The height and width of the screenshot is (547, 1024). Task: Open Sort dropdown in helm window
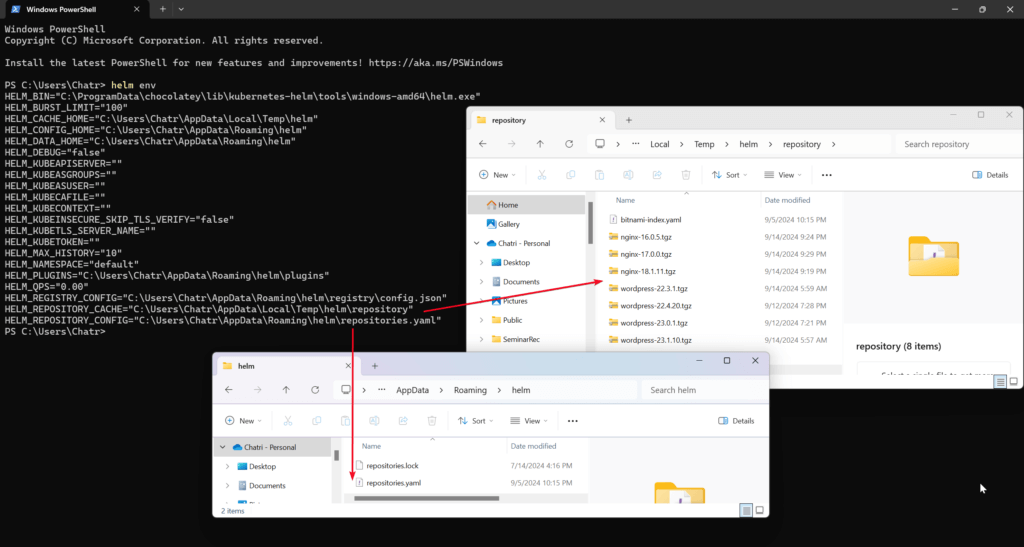(475, 421)
